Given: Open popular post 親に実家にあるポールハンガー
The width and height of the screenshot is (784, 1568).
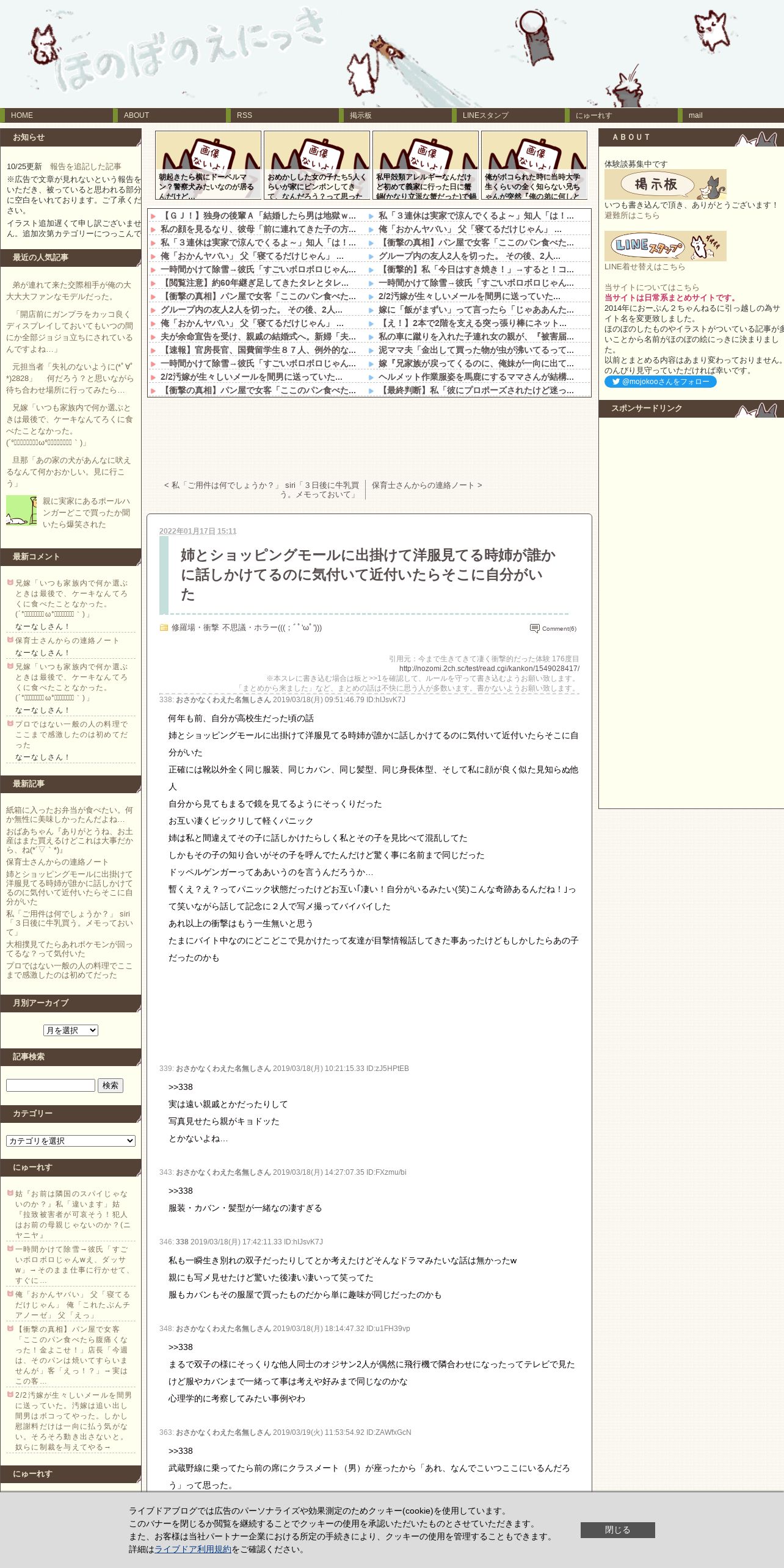Looking at the screenshot, I should click(x=86, y=513).
